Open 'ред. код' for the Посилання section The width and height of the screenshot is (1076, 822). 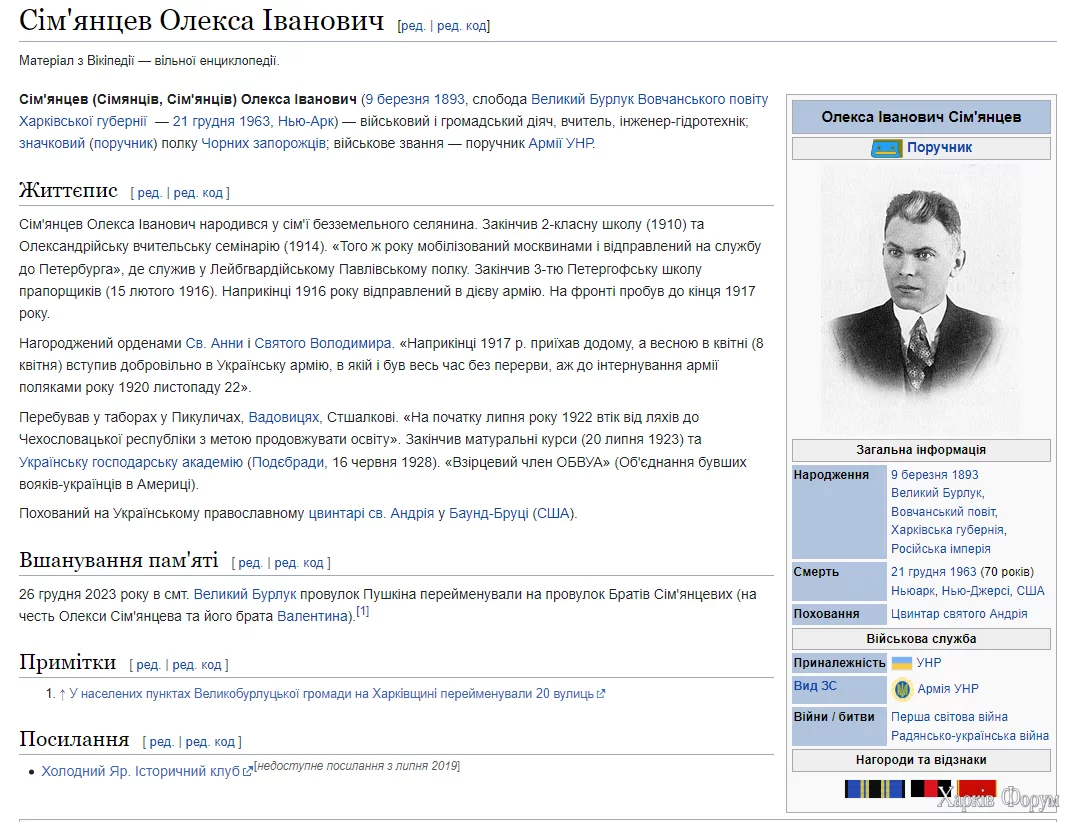pos(210,742)
